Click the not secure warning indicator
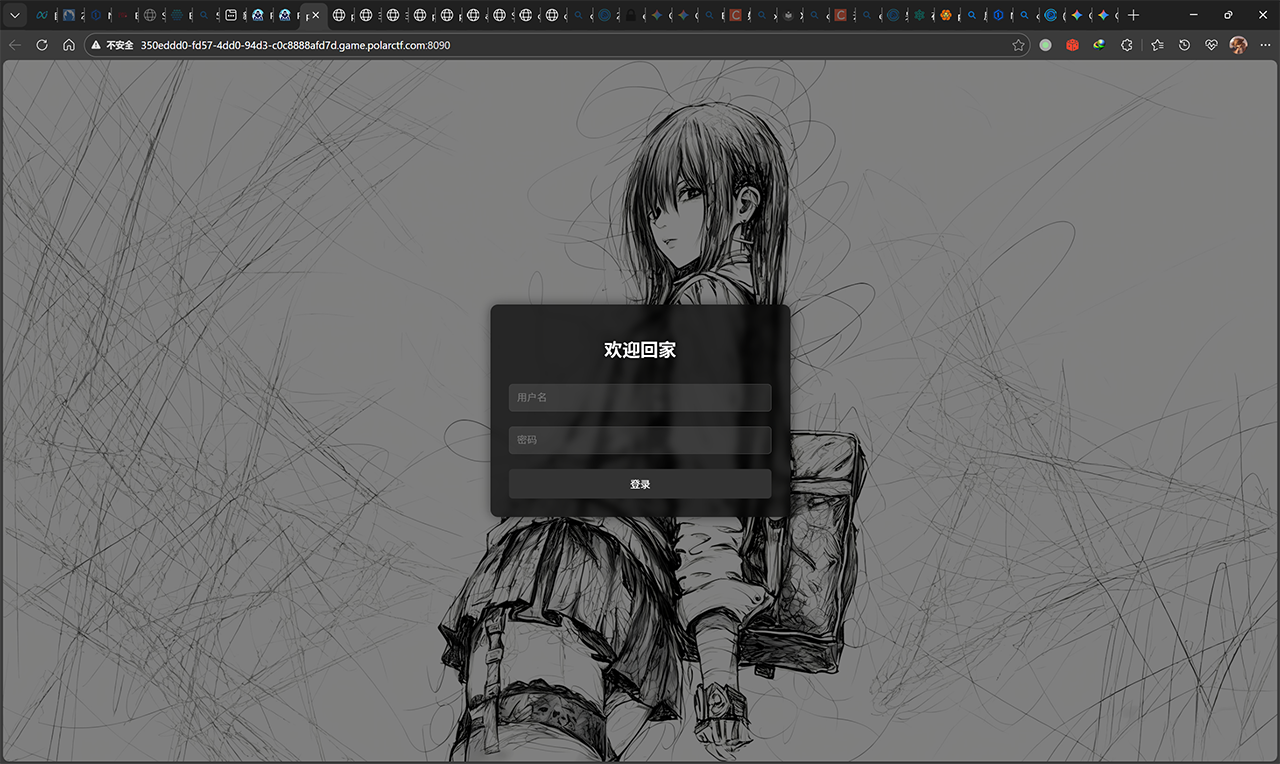The width and height of the screenshot is (1280, 764). pos(113,45)
